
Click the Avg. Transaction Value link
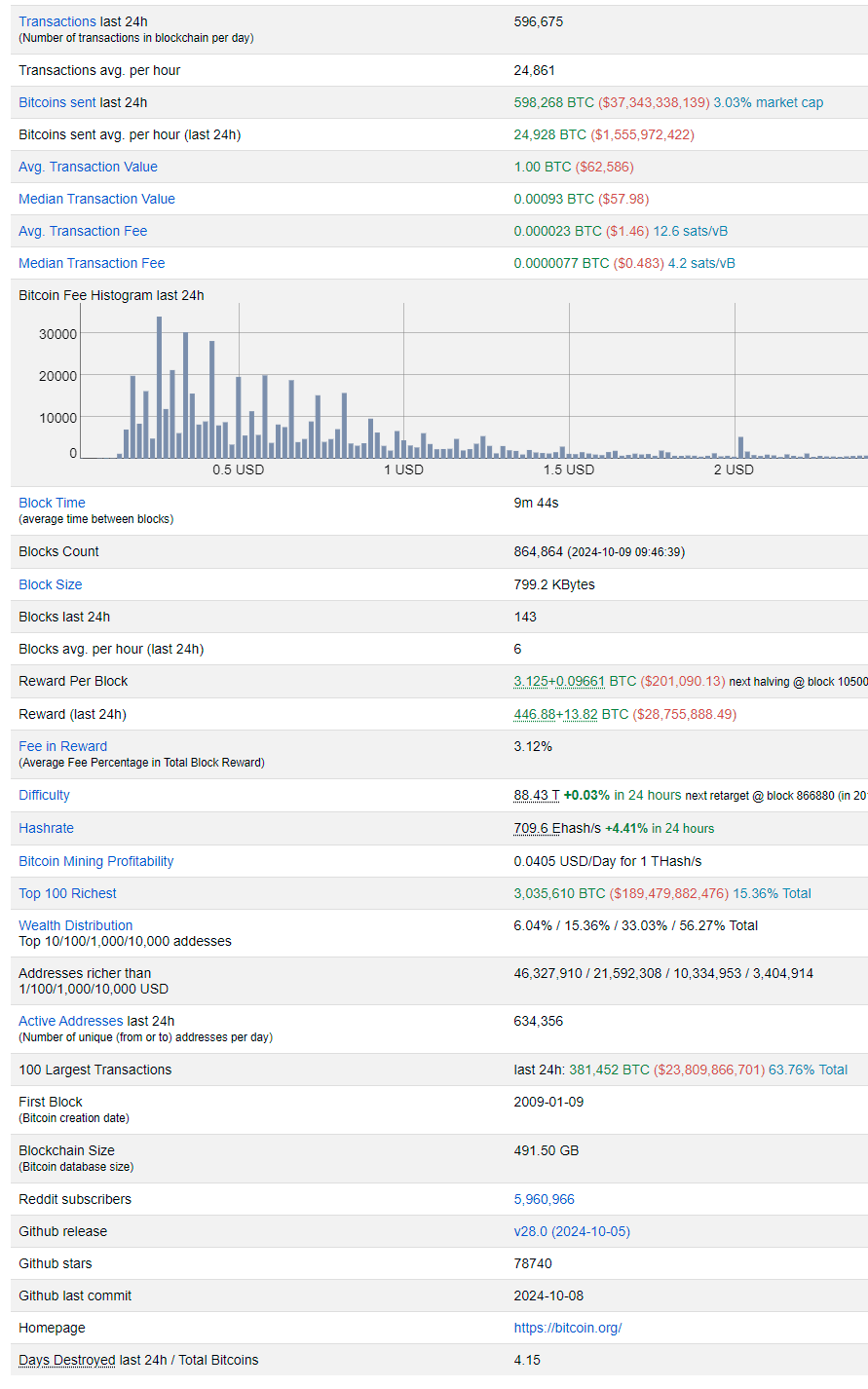pos(88,167)
